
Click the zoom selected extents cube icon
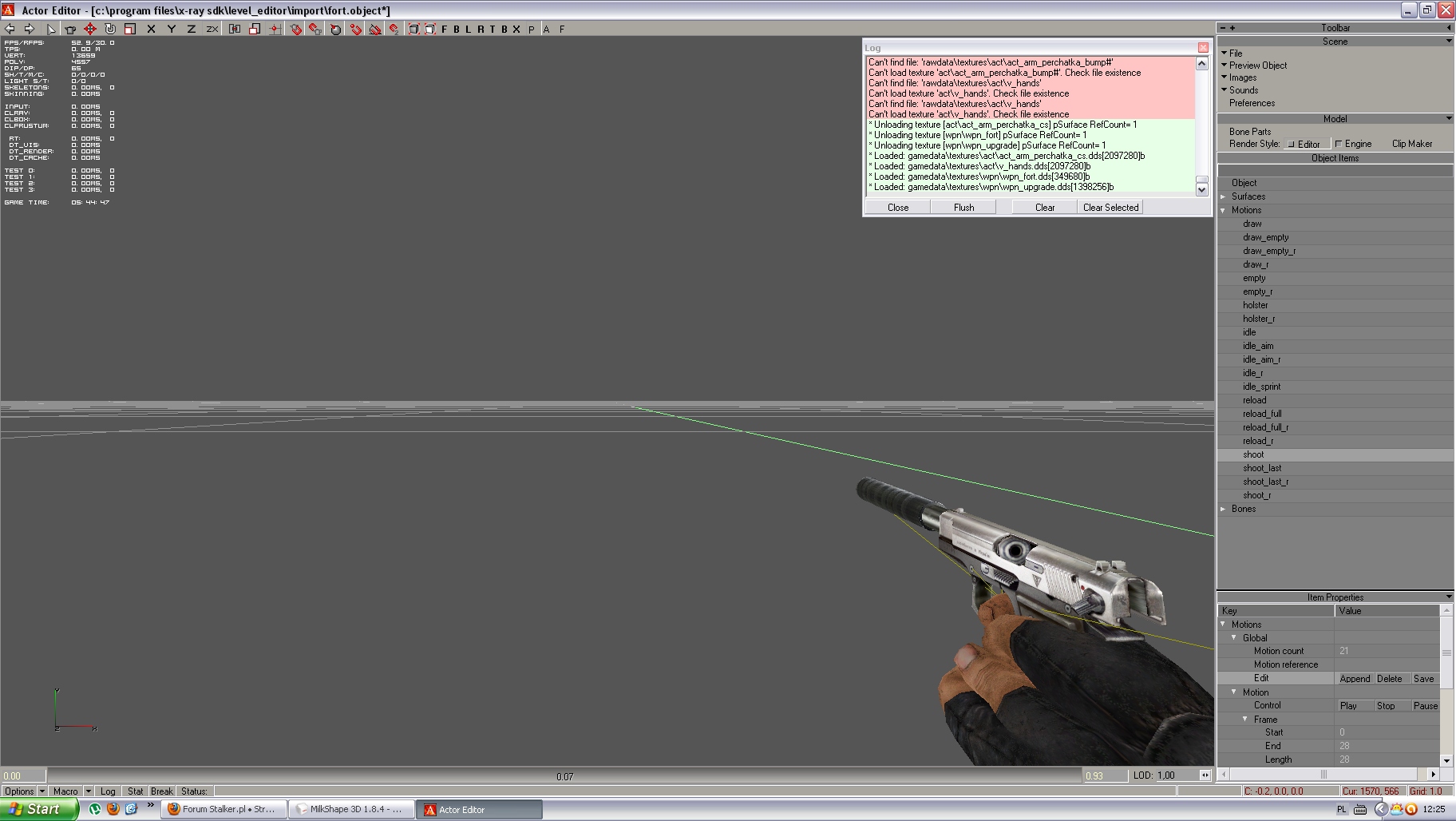[430, 29]
